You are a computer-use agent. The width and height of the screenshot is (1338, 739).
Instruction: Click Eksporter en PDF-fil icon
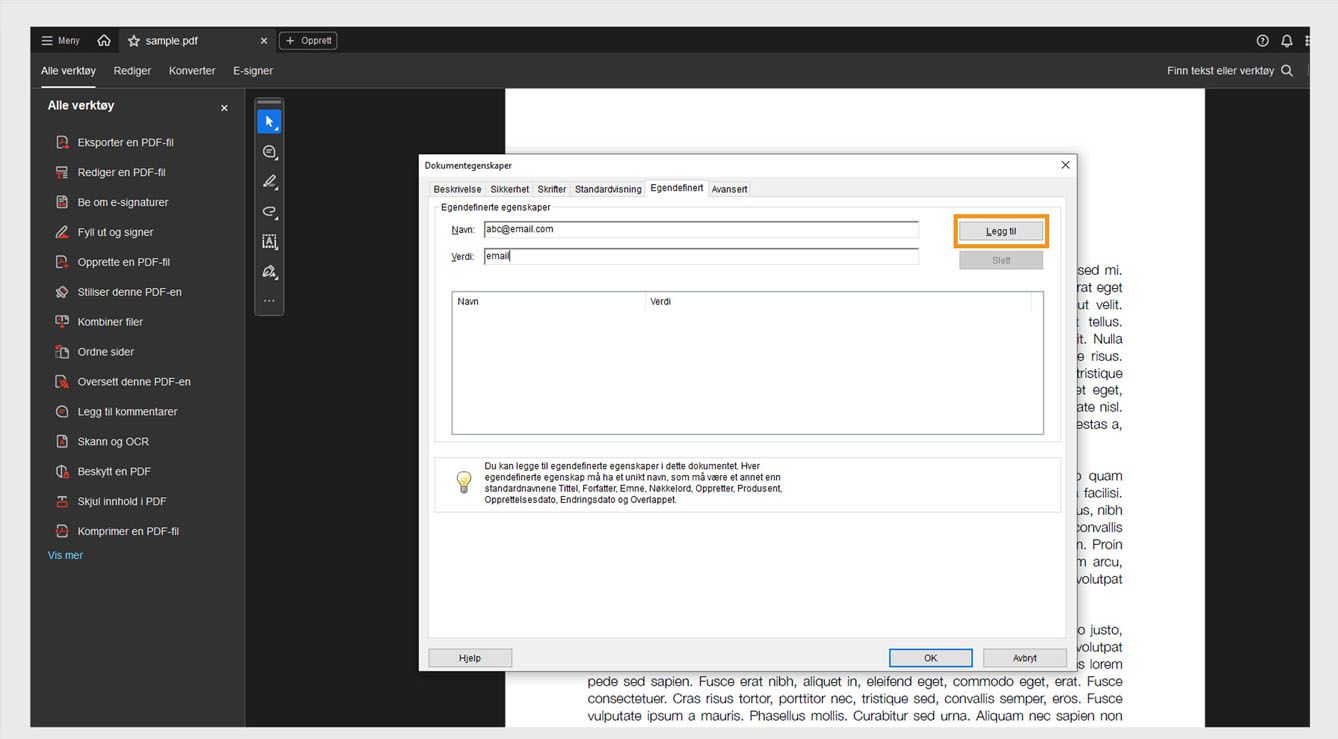(62, 142)
